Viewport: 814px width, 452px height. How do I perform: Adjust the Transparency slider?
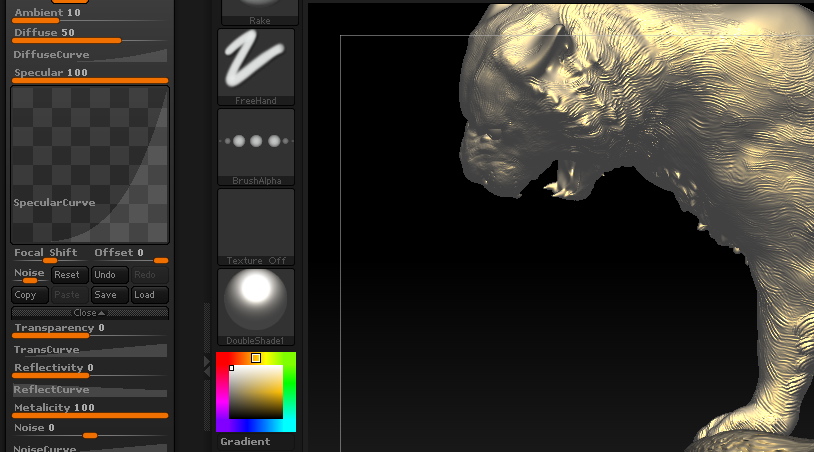[90, 331]
